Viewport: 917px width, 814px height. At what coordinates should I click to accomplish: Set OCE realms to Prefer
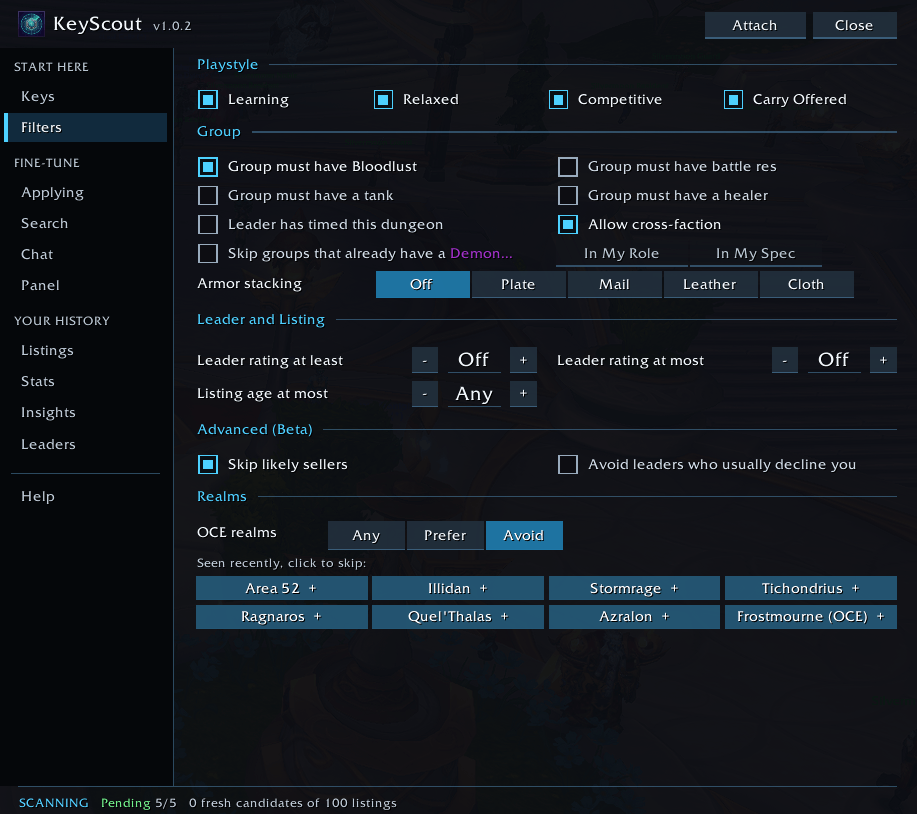click(445, 536)
